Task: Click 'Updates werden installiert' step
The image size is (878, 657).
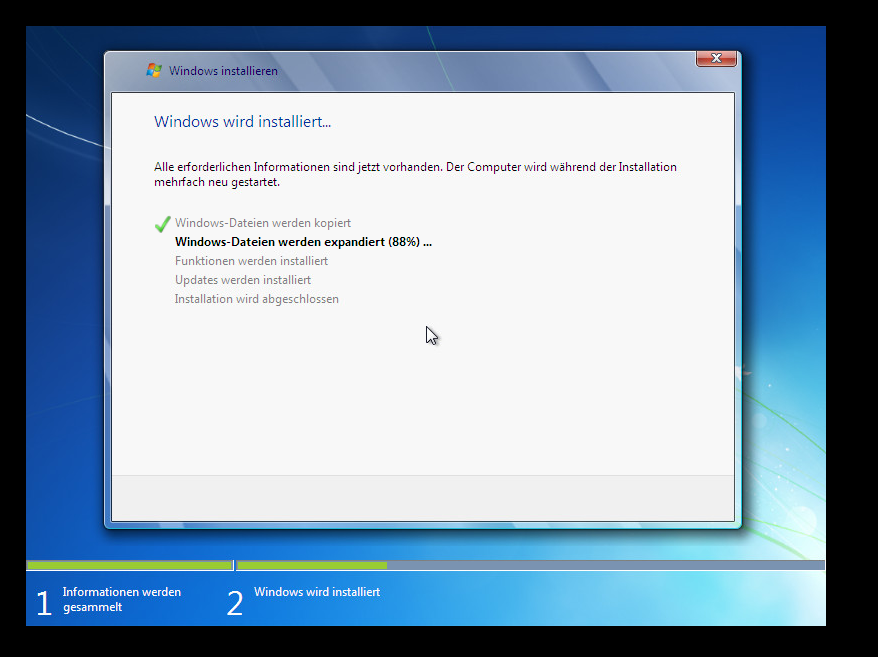Action: tap(243, 280)
